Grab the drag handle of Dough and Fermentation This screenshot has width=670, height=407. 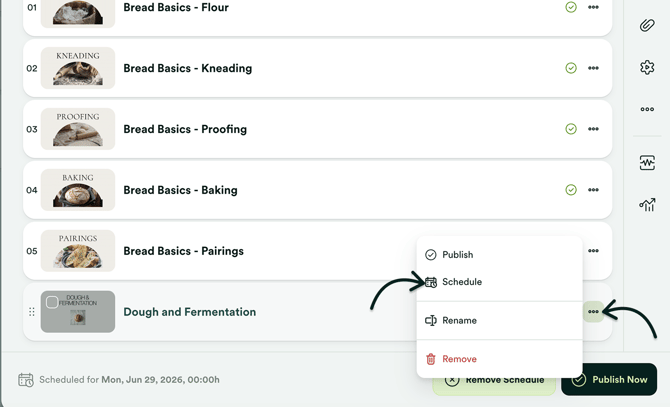tap(32, 312)
